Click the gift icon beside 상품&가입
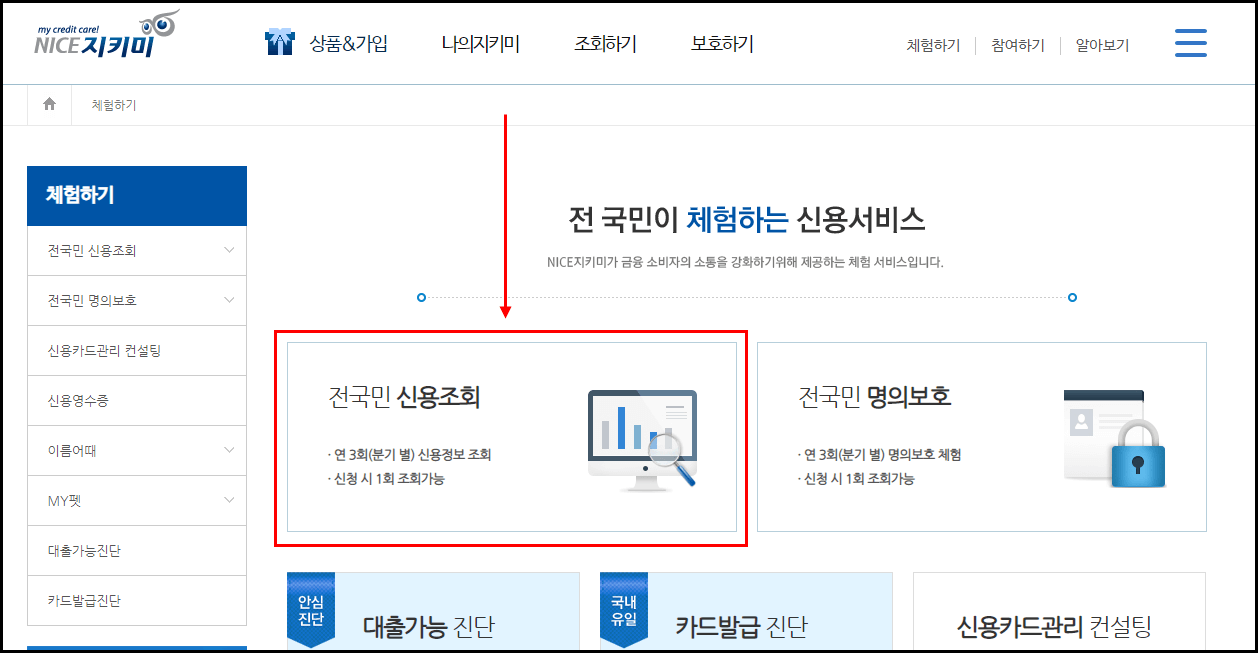The image size is (1258, 653). [280, 42]
